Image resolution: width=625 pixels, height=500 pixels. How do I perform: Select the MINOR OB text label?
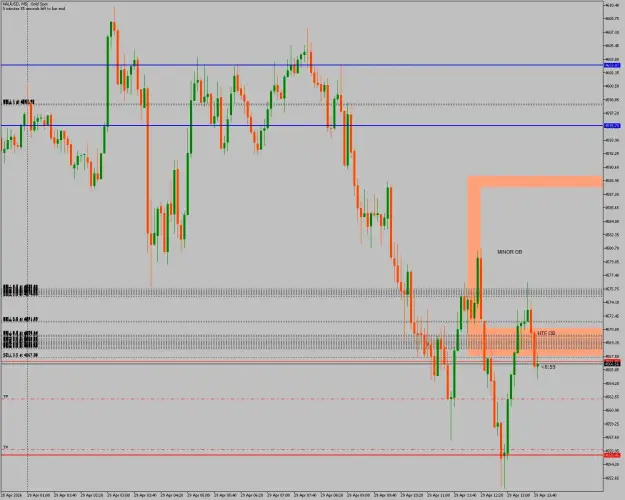coord(509,252)
